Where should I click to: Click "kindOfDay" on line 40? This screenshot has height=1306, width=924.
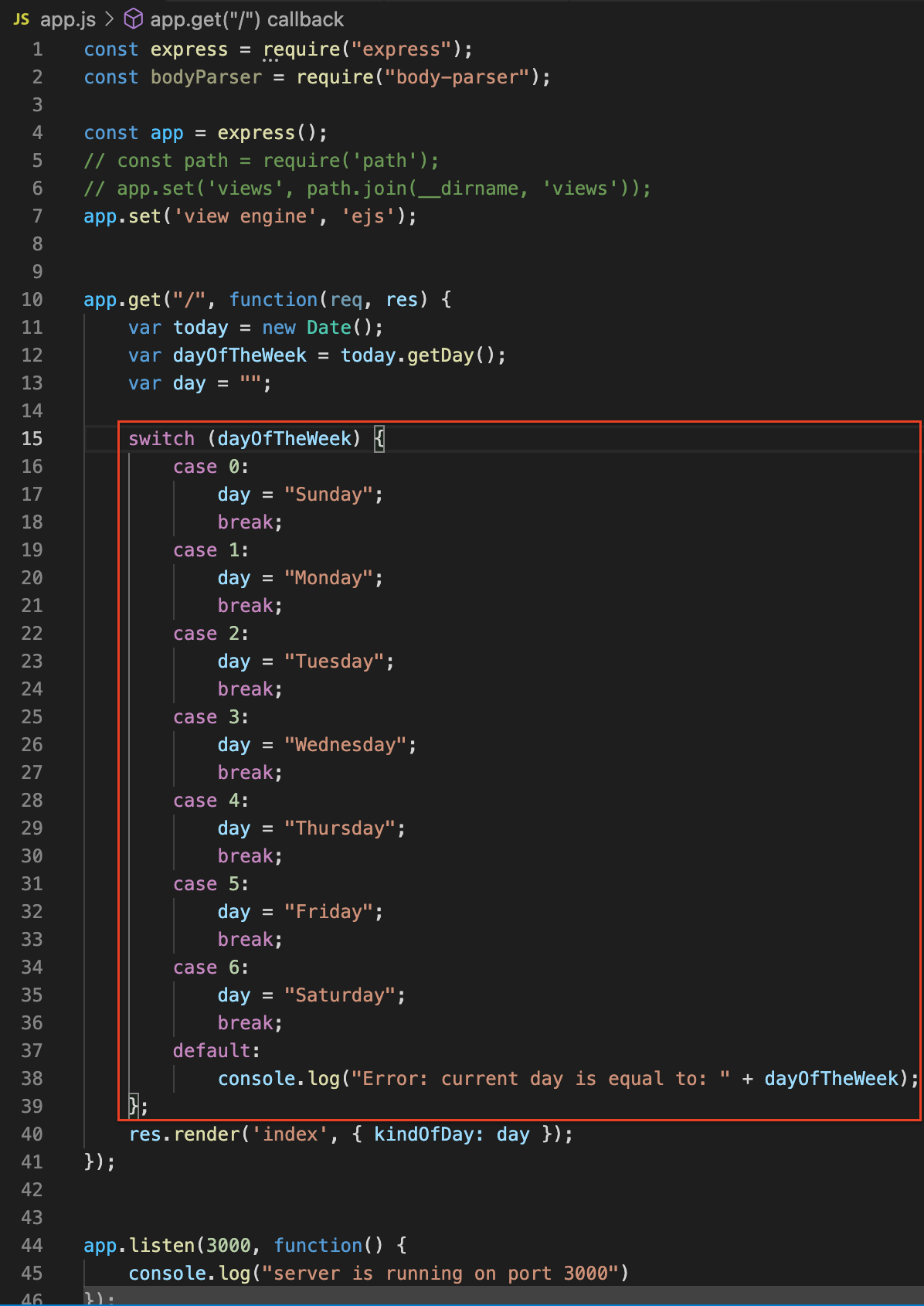click(423, 1134)
